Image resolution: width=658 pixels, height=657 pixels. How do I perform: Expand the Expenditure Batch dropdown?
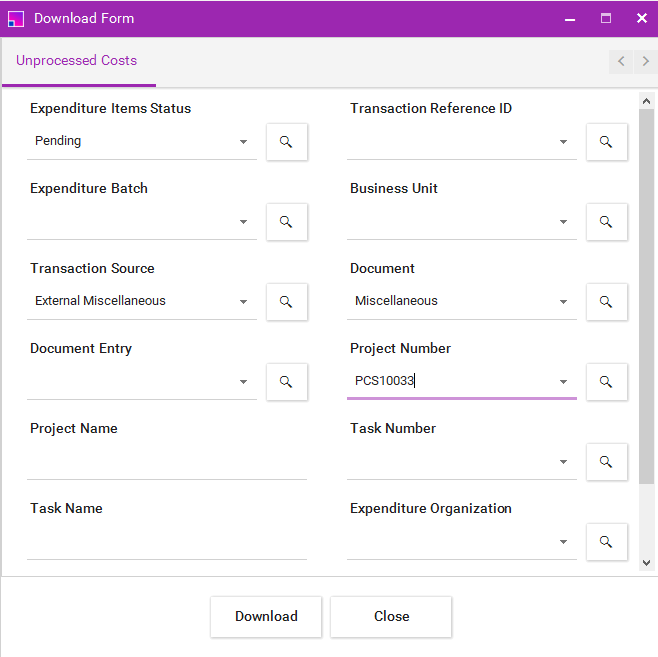point(243,222)
